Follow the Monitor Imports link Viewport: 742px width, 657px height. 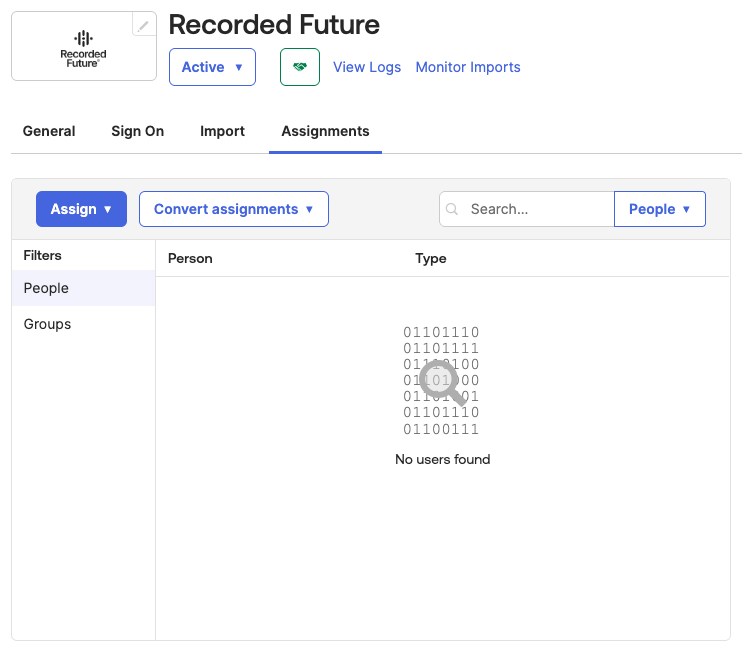click(x=468, y=67)
